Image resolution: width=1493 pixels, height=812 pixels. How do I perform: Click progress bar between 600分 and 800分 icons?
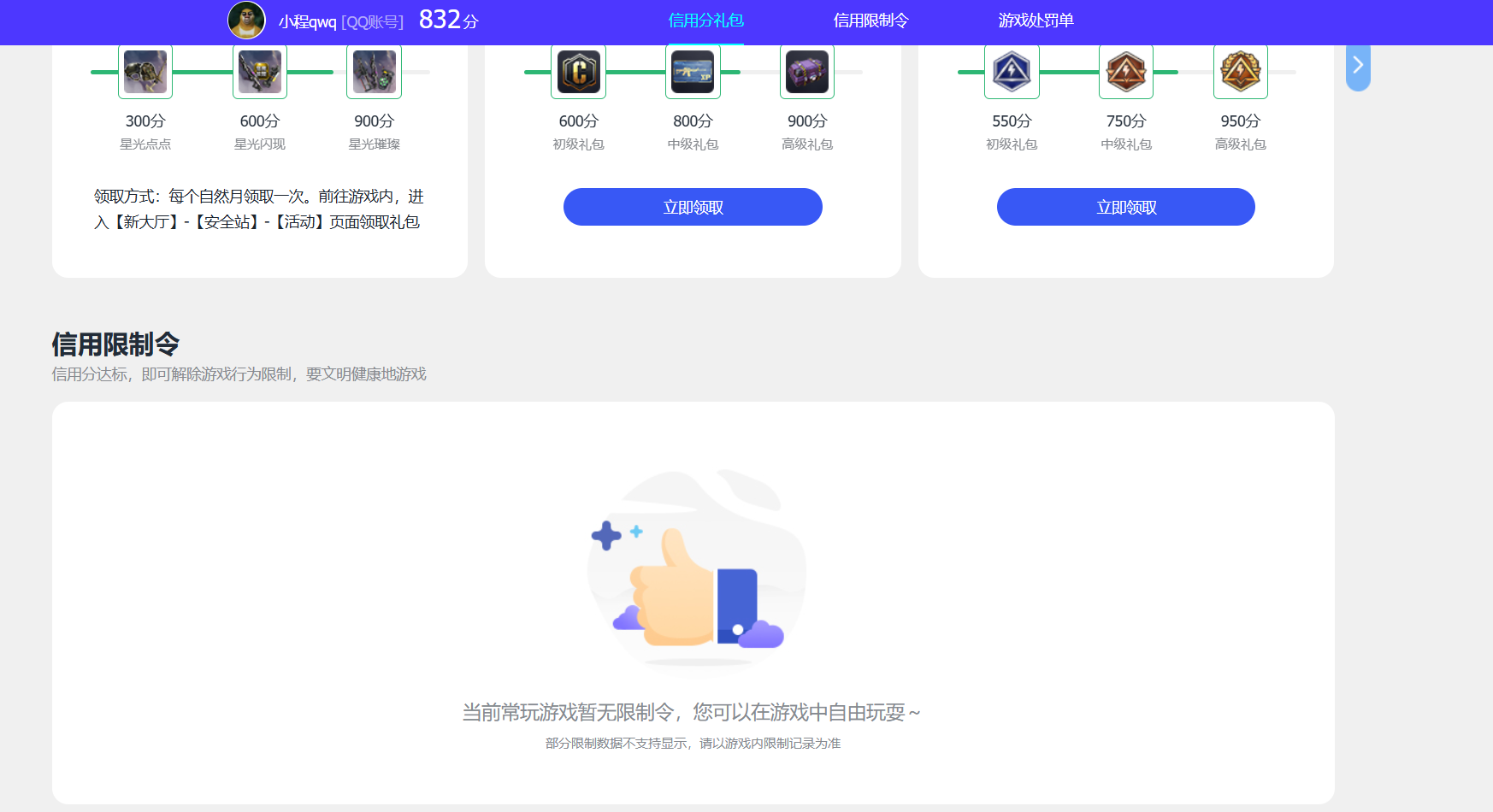635,72
